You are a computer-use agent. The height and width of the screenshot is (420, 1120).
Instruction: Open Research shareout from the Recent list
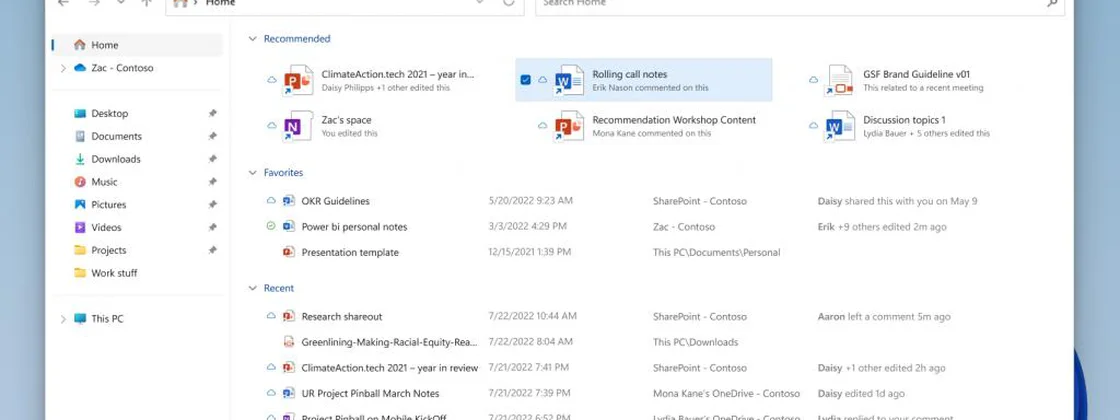pos(341,317)
